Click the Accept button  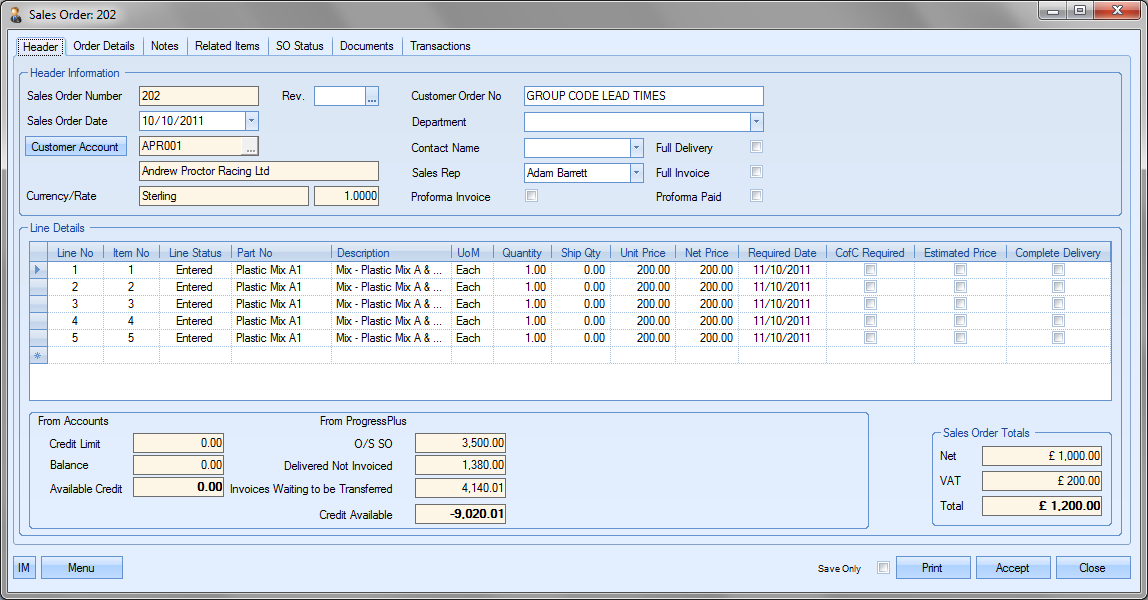tap(1012, 568)
